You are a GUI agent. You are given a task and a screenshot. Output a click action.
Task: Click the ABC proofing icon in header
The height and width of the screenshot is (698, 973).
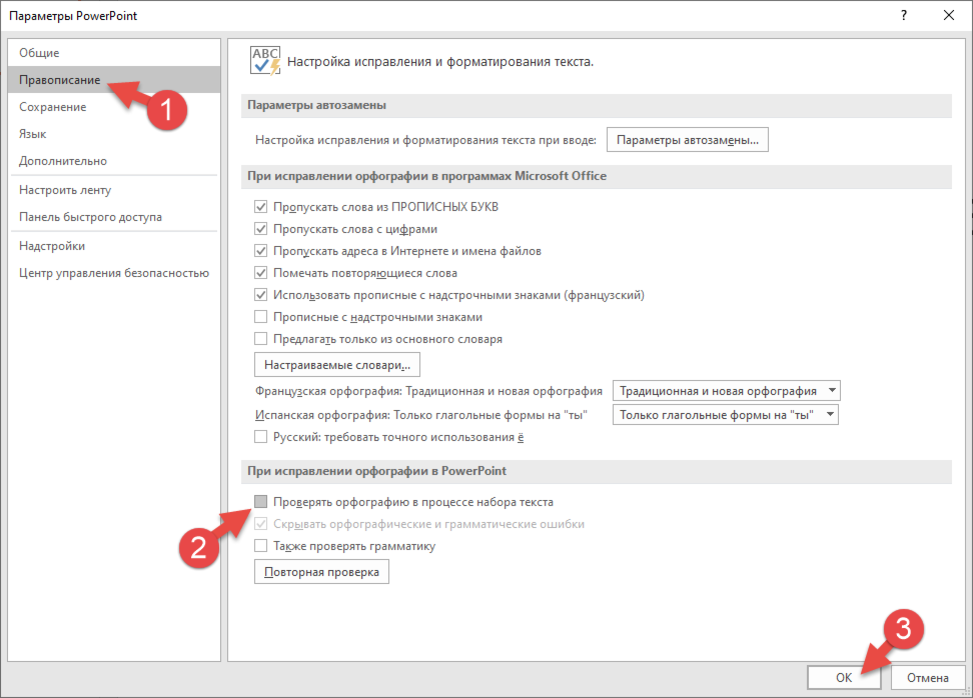click(266, 61)
